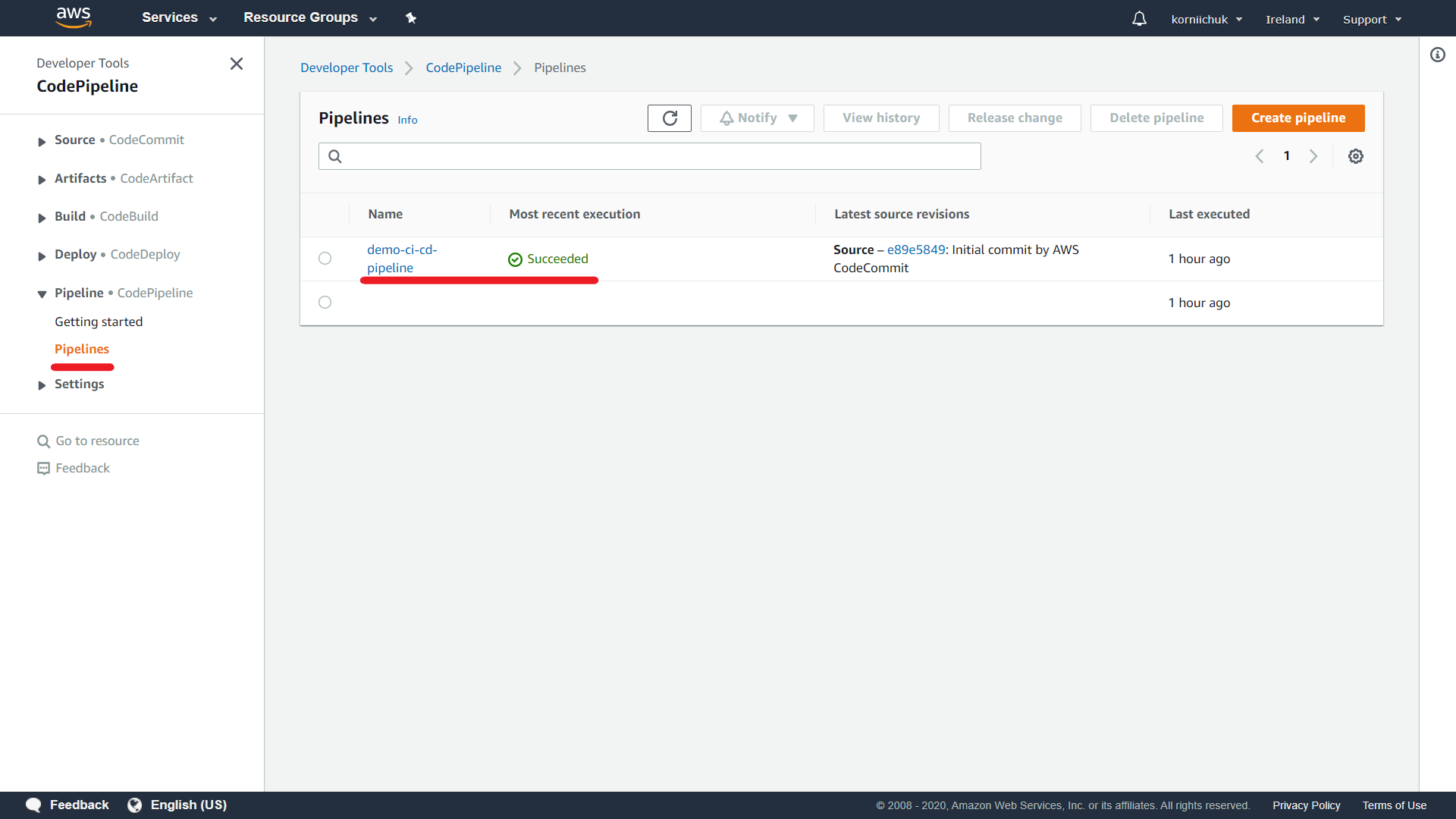Open Getting started in sidebar
Viewport: 1456px width, 819px height.
tap(99, 322)
